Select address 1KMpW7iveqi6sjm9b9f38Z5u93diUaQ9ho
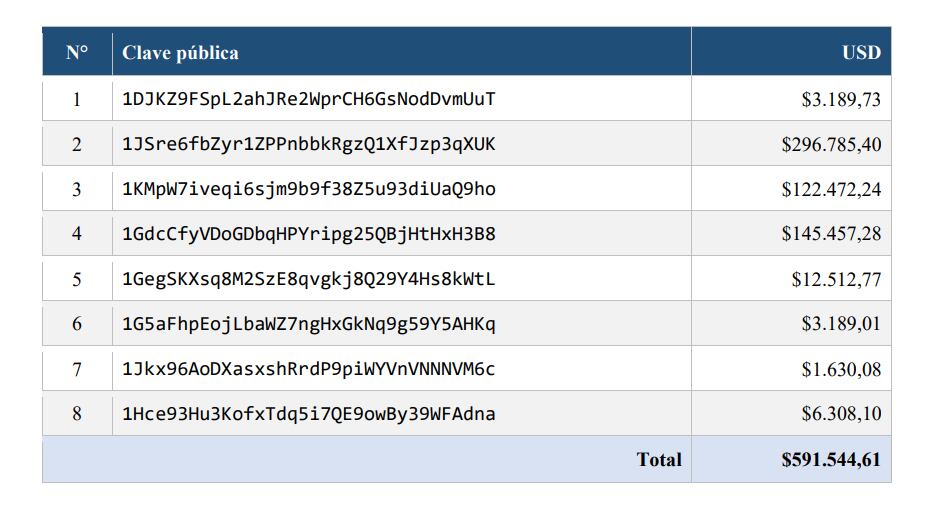 coord(309,189)
